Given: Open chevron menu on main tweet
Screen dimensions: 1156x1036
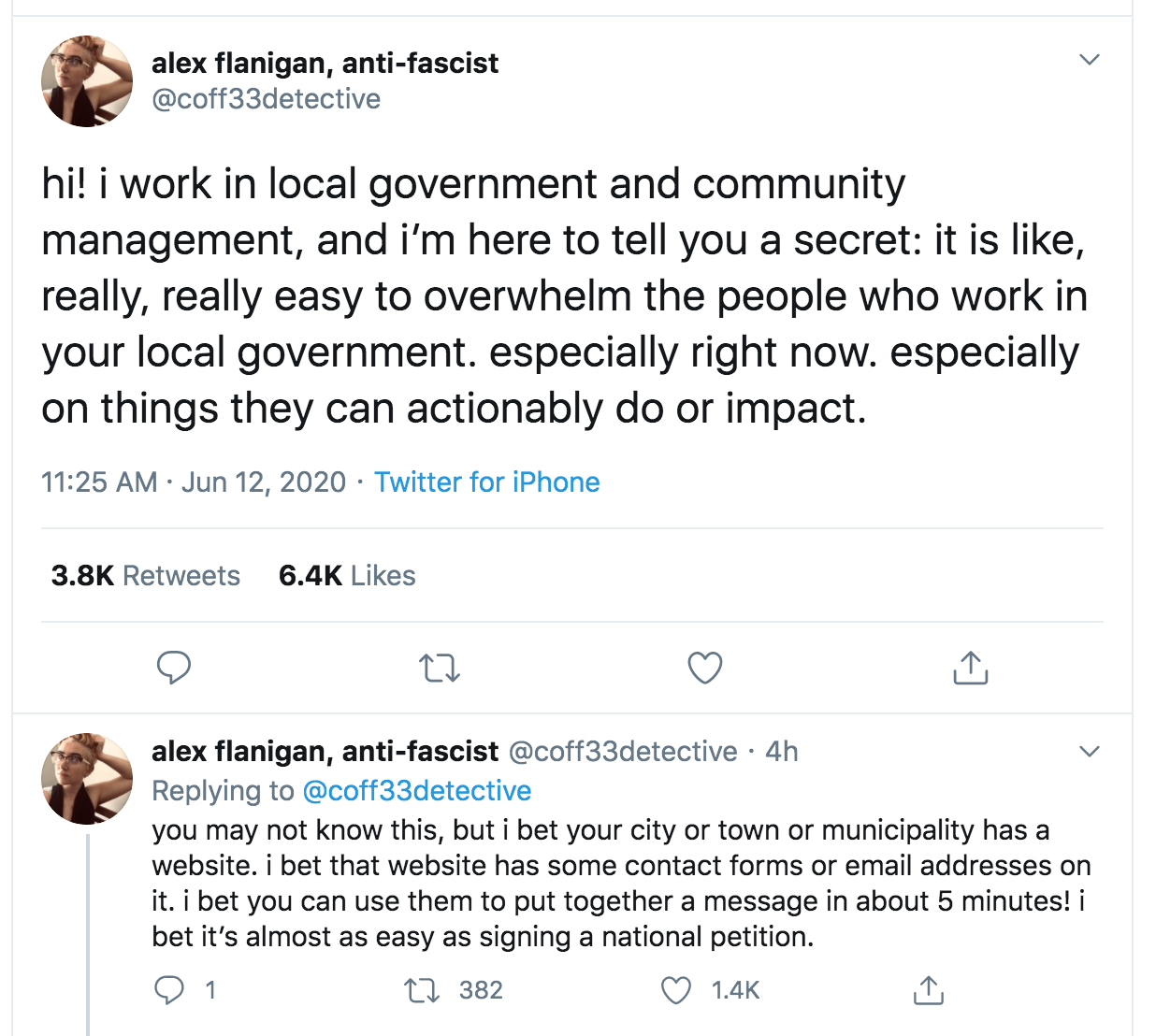Looking at the screenshot, I should (1089, 60).
